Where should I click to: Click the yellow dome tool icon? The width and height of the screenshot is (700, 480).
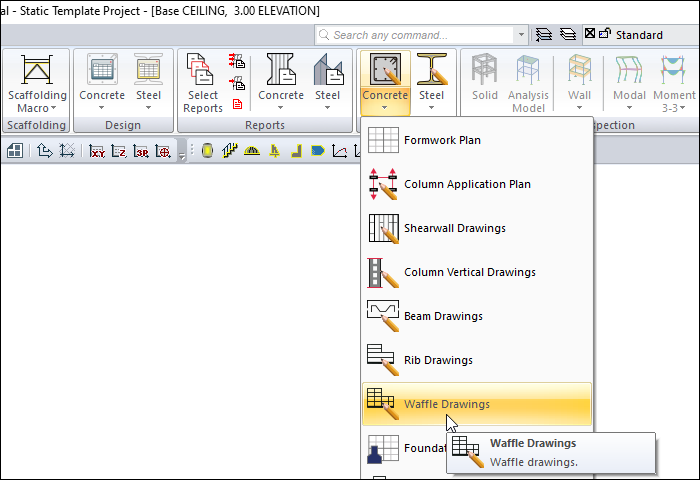click(x=252, y=151)
